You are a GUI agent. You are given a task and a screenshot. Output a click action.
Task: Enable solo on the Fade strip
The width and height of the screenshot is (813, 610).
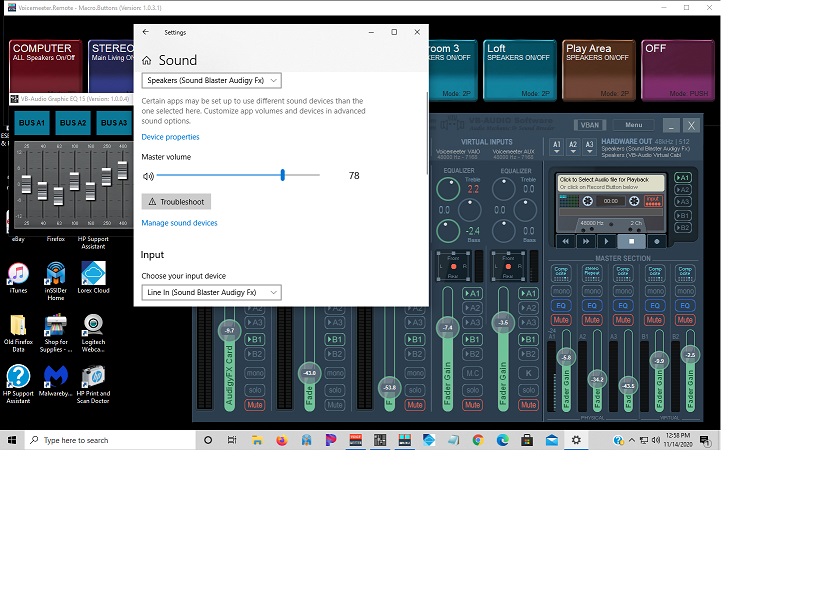pyautogui.click(x=335, y=390)
